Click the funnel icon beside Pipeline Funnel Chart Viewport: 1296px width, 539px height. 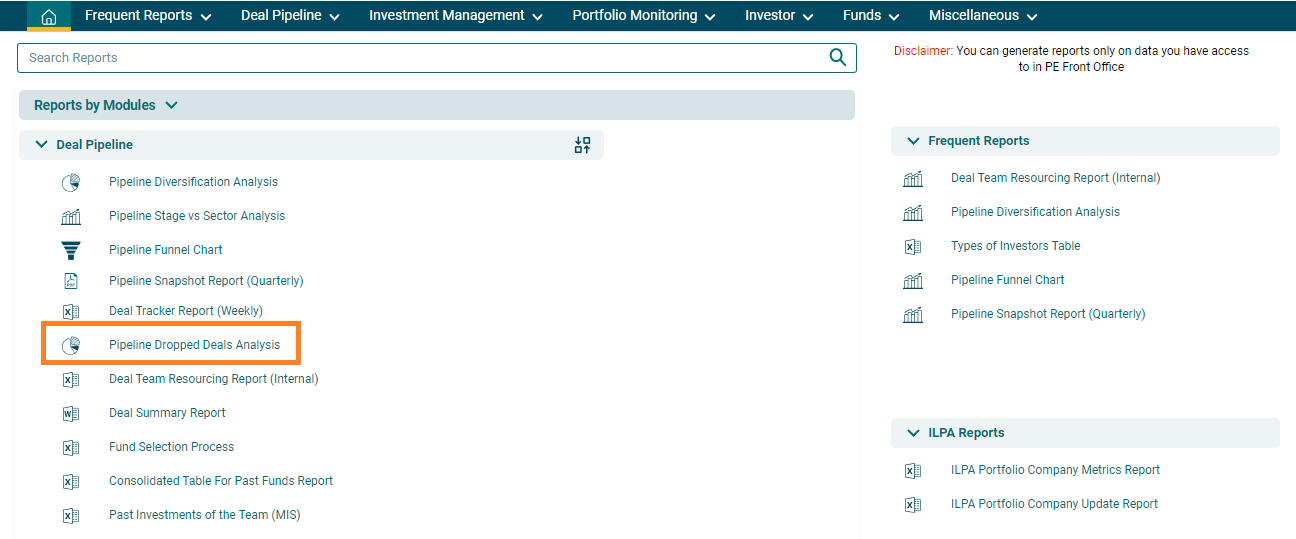tap(71, 250)
